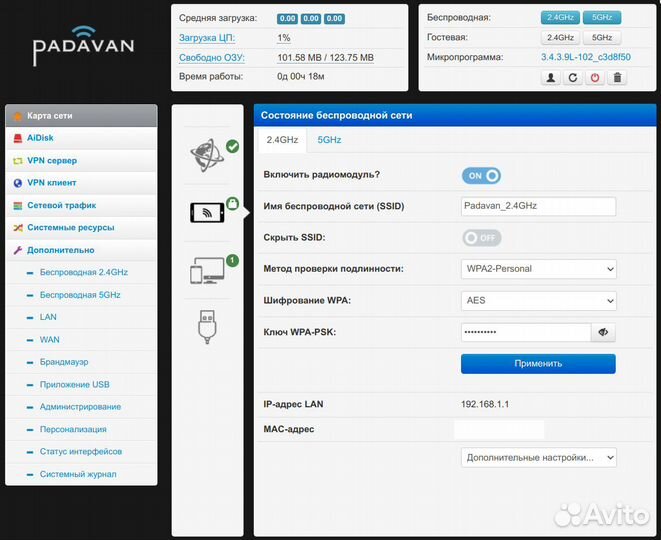661x540 pixels.
Task: Switch to the 2.4GHz tab
Action: pyautogui.click(x=282, y=140)
